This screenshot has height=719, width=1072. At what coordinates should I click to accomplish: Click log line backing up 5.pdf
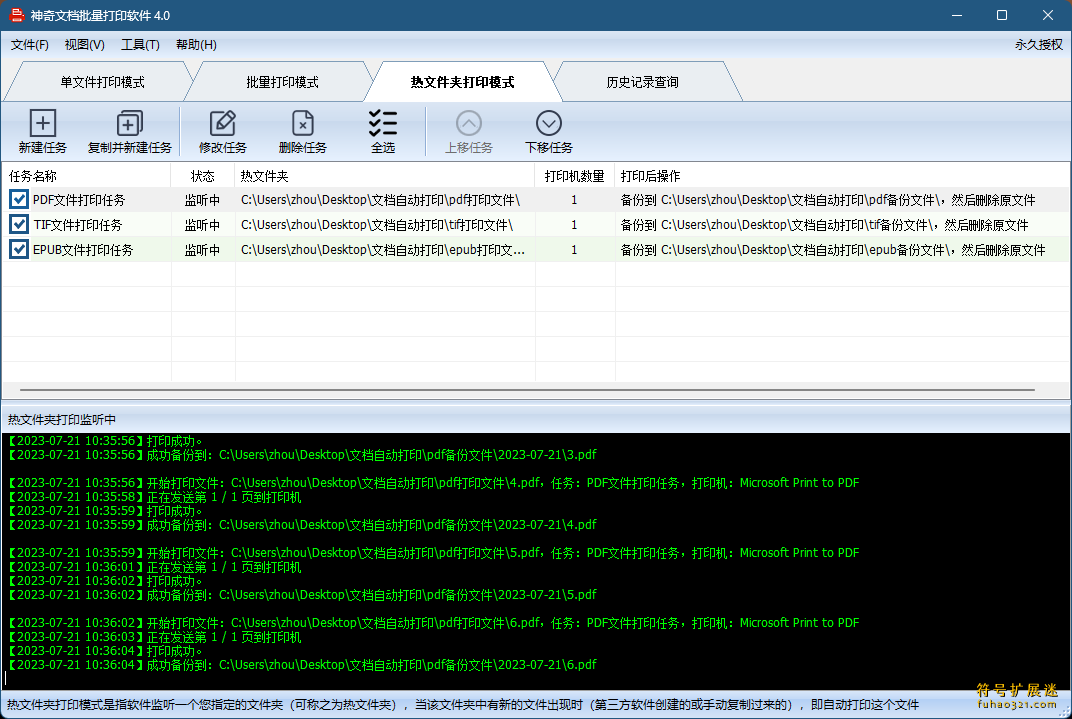coord(302,595)
